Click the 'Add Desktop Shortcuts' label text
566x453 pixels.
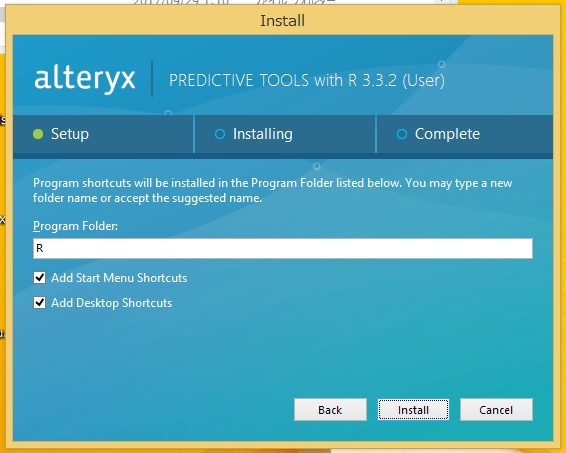tap(112, 303)
